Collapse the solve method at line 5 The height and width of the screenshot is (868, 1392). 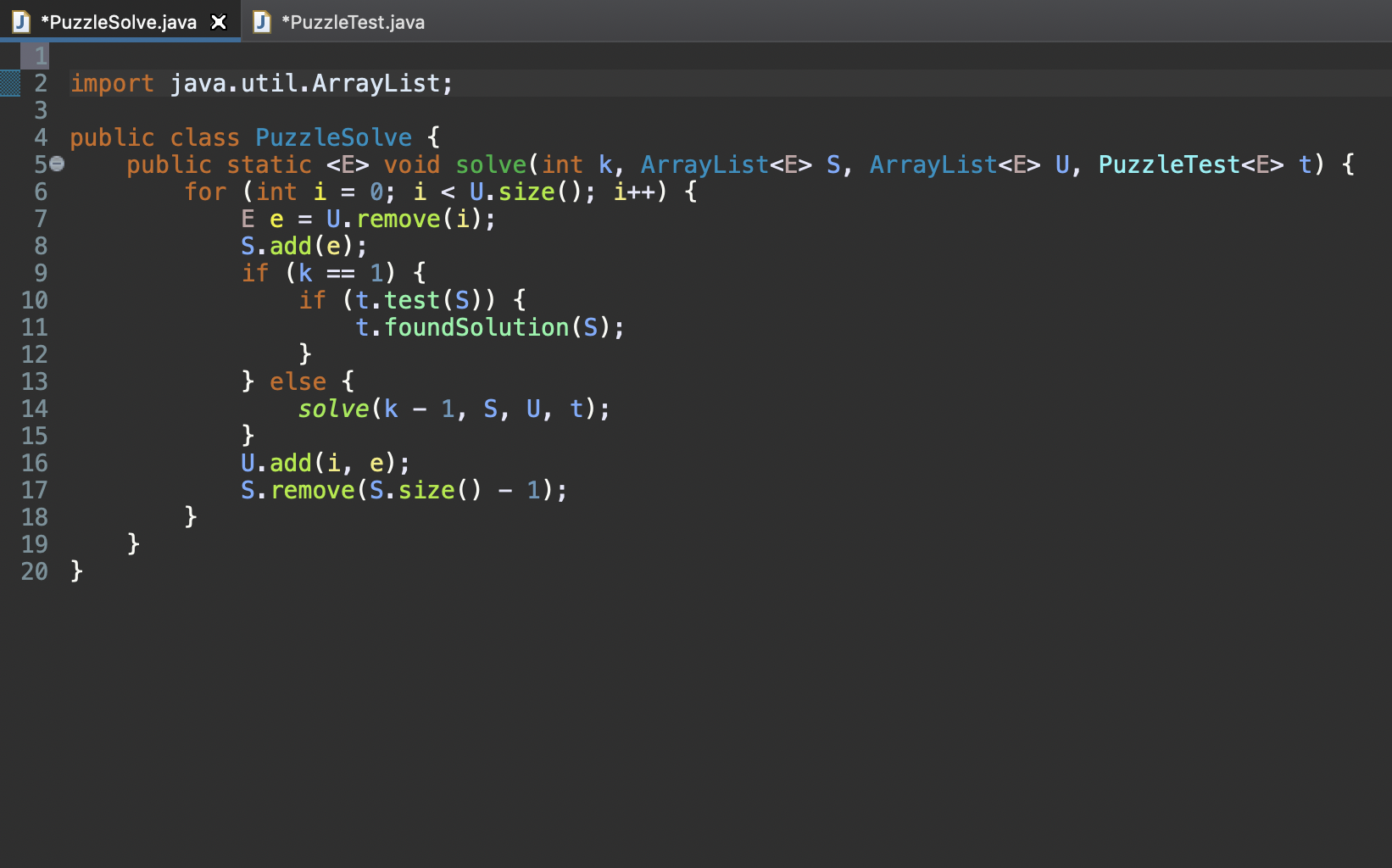point(57,164)
